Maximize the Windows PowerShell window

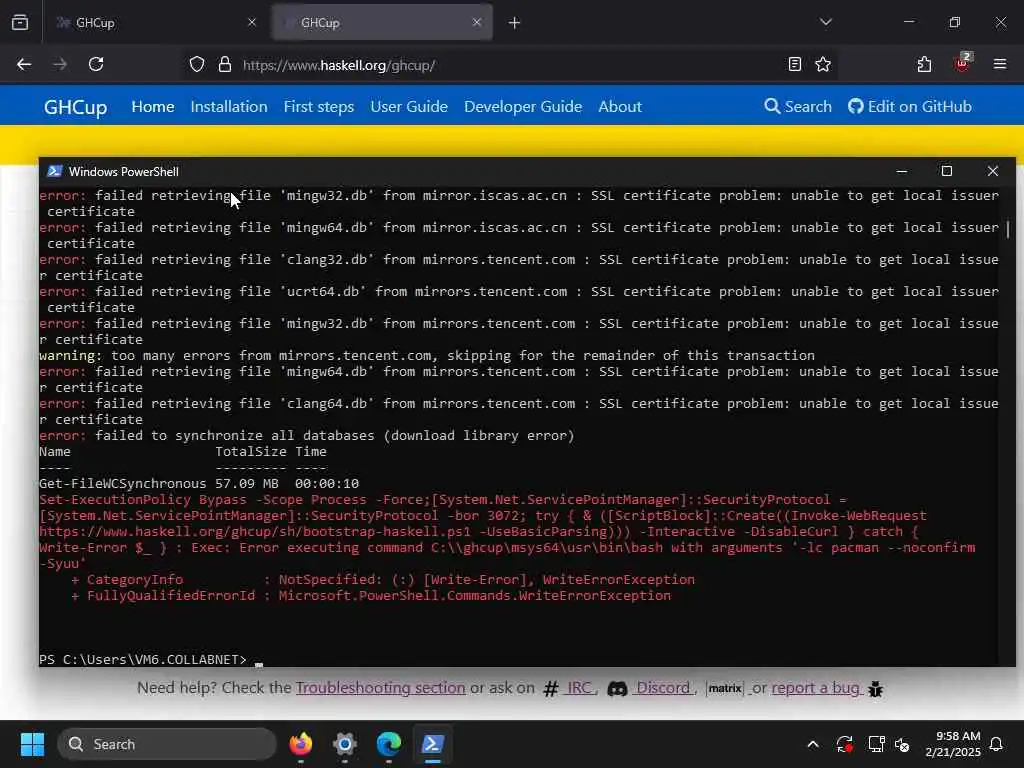pyautogui.click(x=947, y=171)
